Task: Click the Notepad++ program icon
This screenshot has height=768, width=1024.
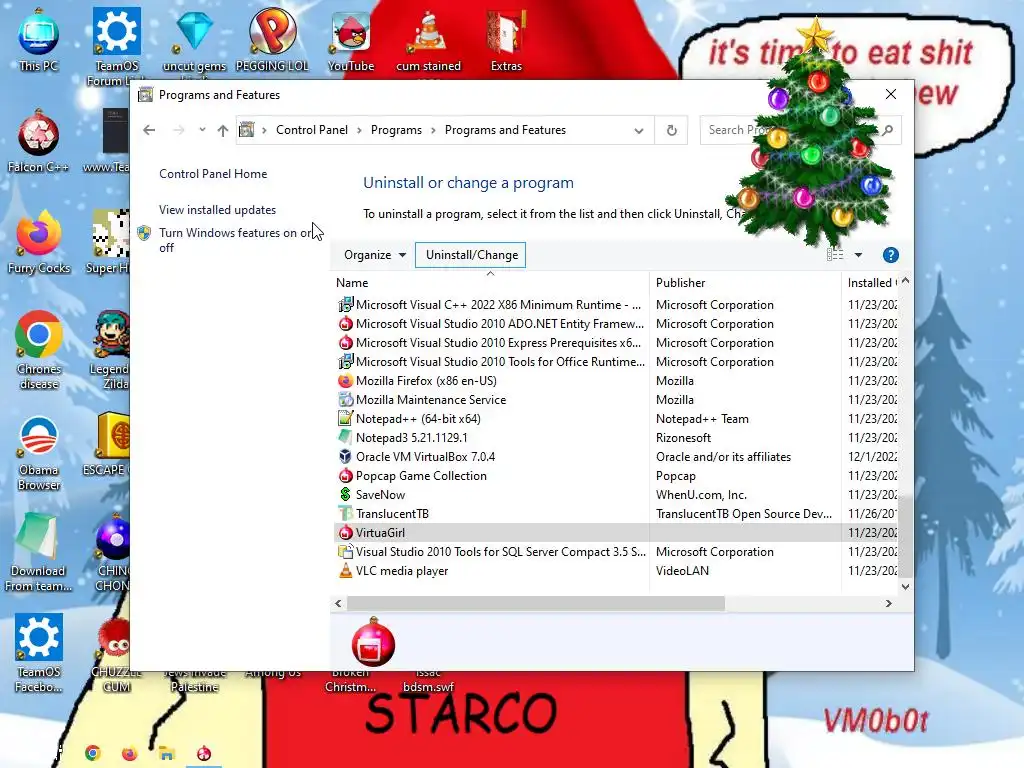Action: pos(345,419)
